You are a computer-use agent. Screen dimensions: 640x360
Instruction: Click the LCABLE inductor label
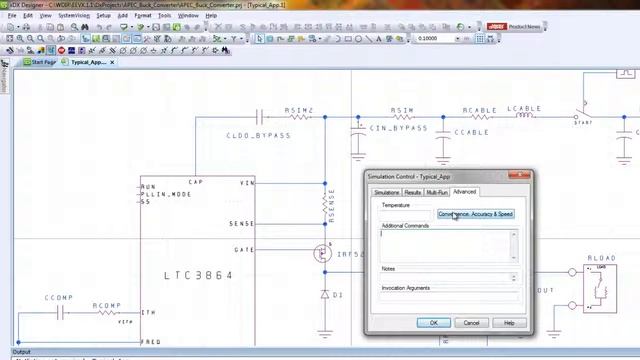tap(524, 109)
